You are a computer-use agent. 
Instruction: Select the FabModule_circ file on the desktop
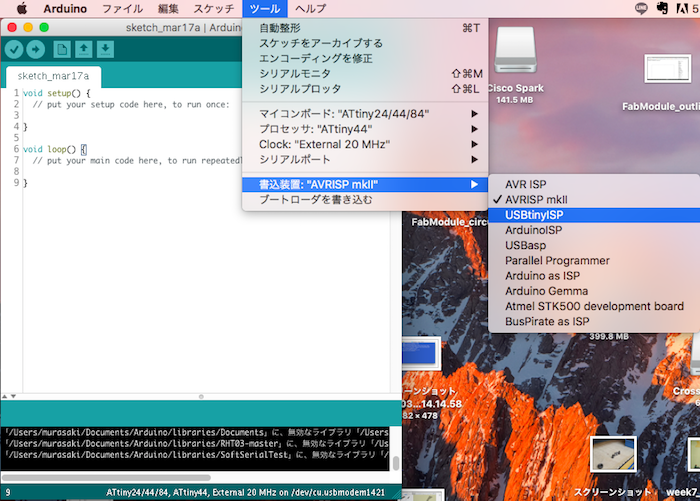coord(449,222)
